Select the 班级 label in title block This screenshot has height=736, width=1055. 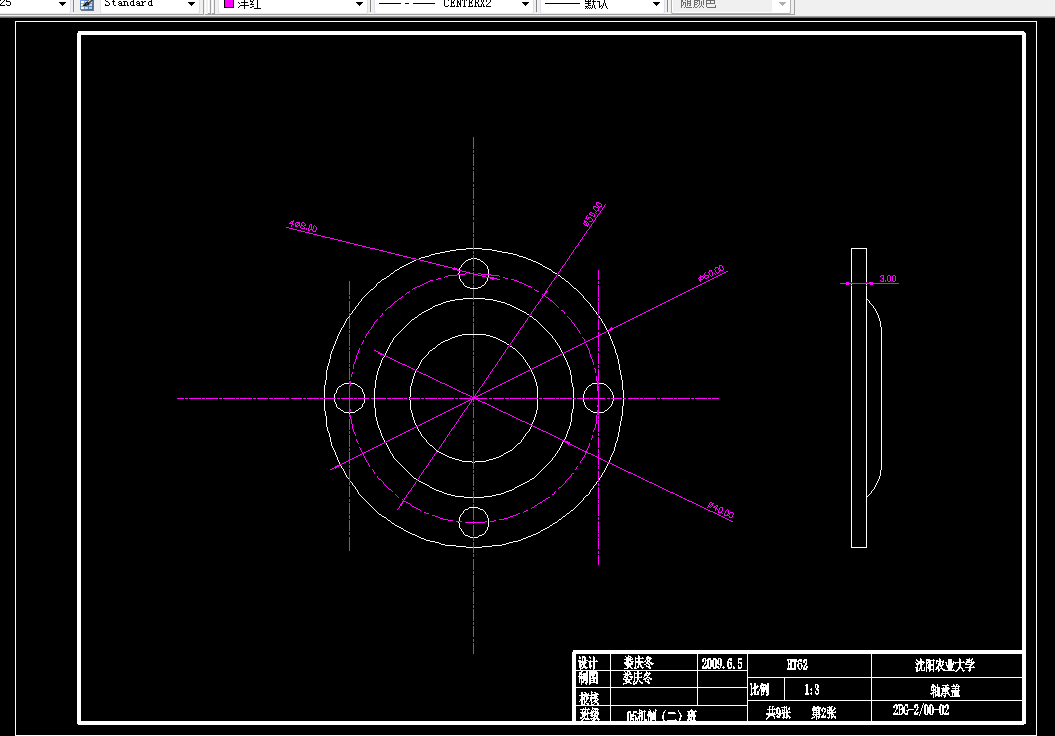(x=589, y=714)
